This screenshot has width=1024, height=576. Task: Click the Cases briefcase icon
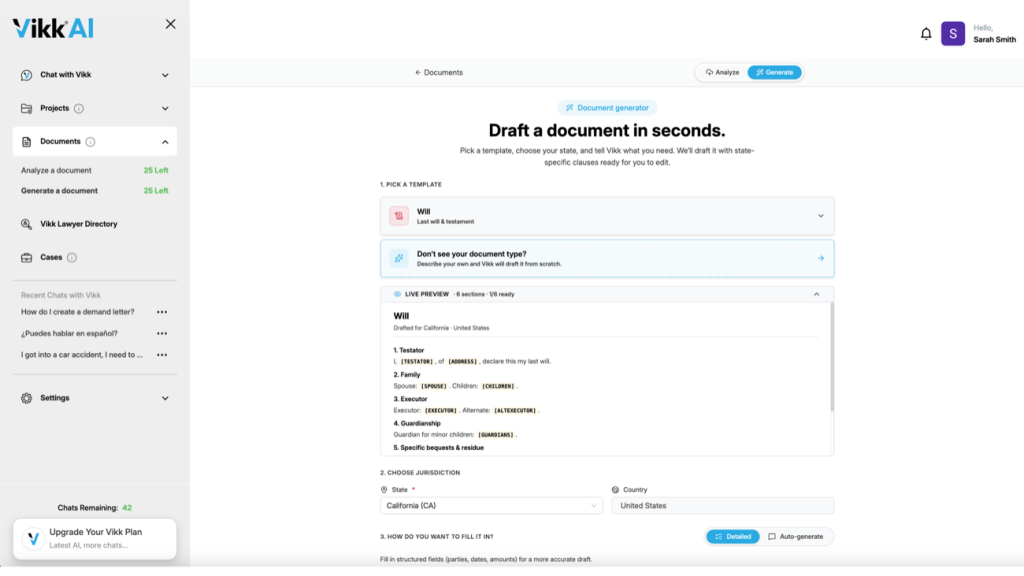(26, 257)
